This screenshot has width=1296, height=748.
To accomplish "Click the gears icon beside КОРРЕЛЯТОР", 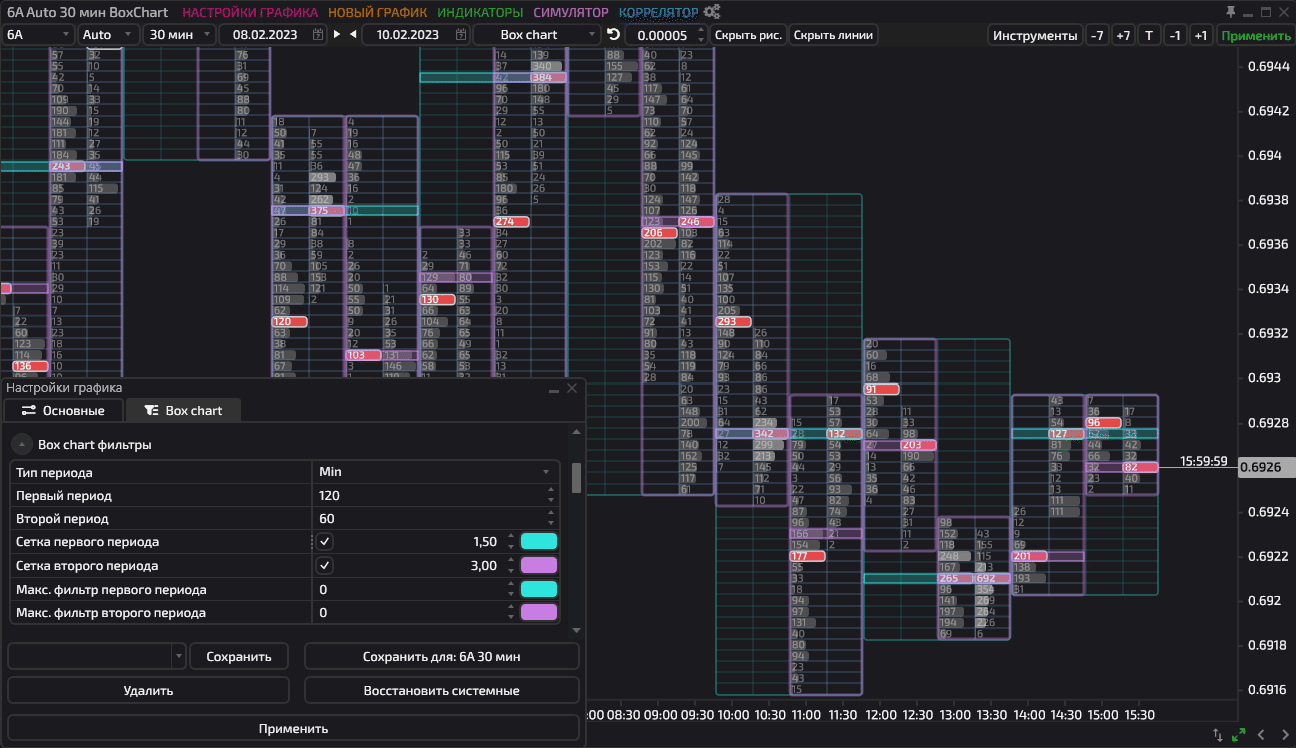I will click(x=712, y=12).
